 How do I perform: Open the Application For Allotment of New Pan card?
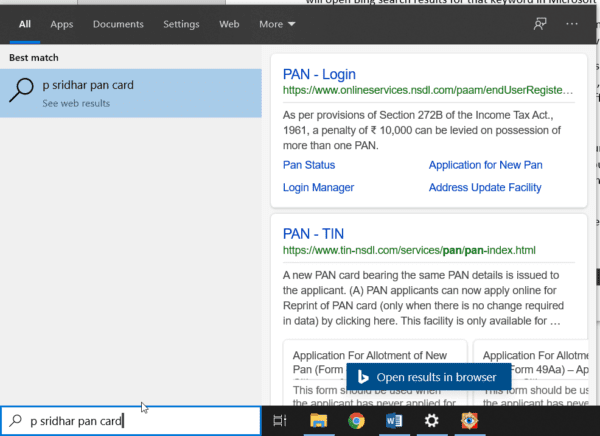pyautogui.click(x=375, y=372)
